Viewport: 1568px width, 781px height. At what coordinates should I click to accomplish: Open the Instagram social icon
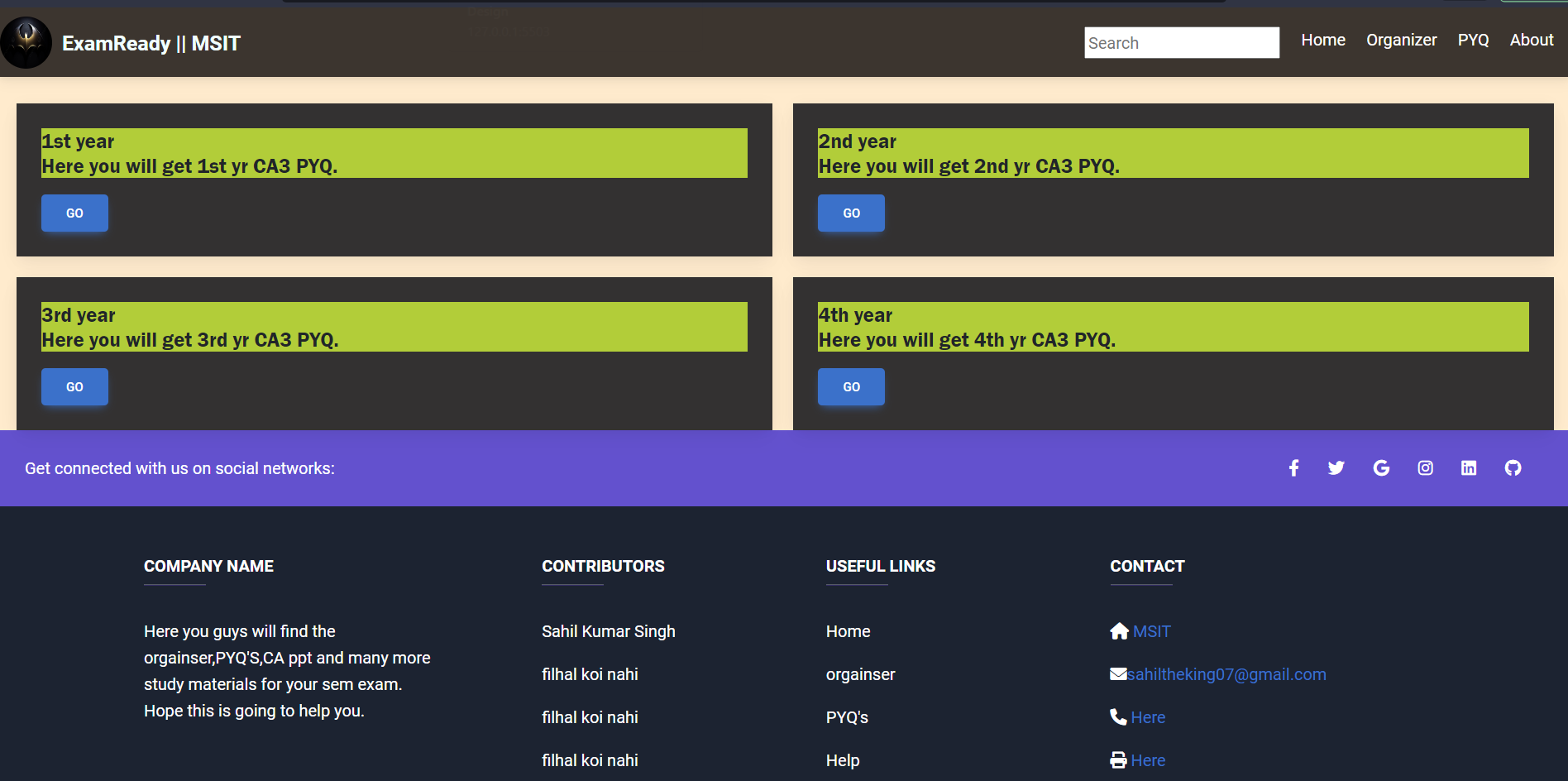[x=1425, y=468]
